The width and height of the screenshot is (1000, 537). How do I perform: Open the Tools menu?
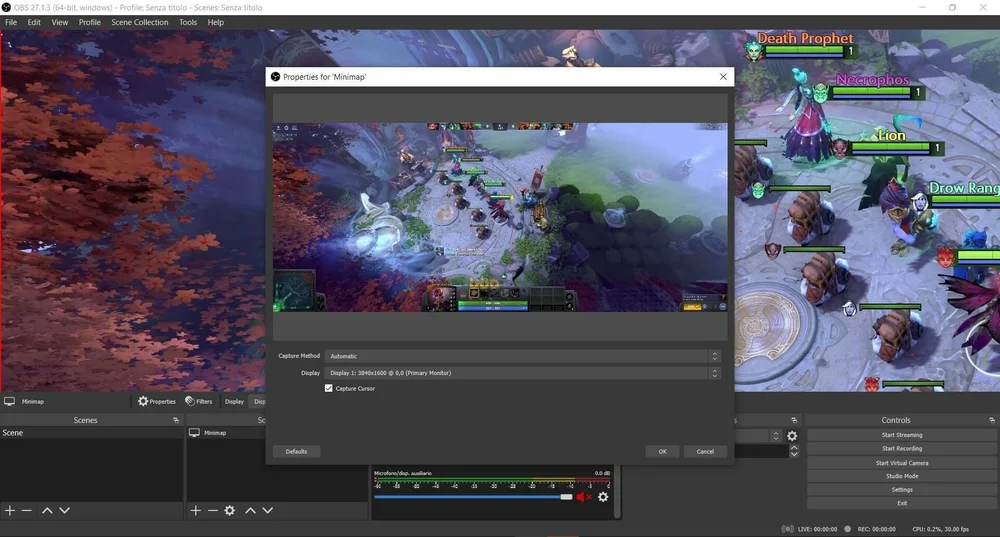[x=188, y=22]
